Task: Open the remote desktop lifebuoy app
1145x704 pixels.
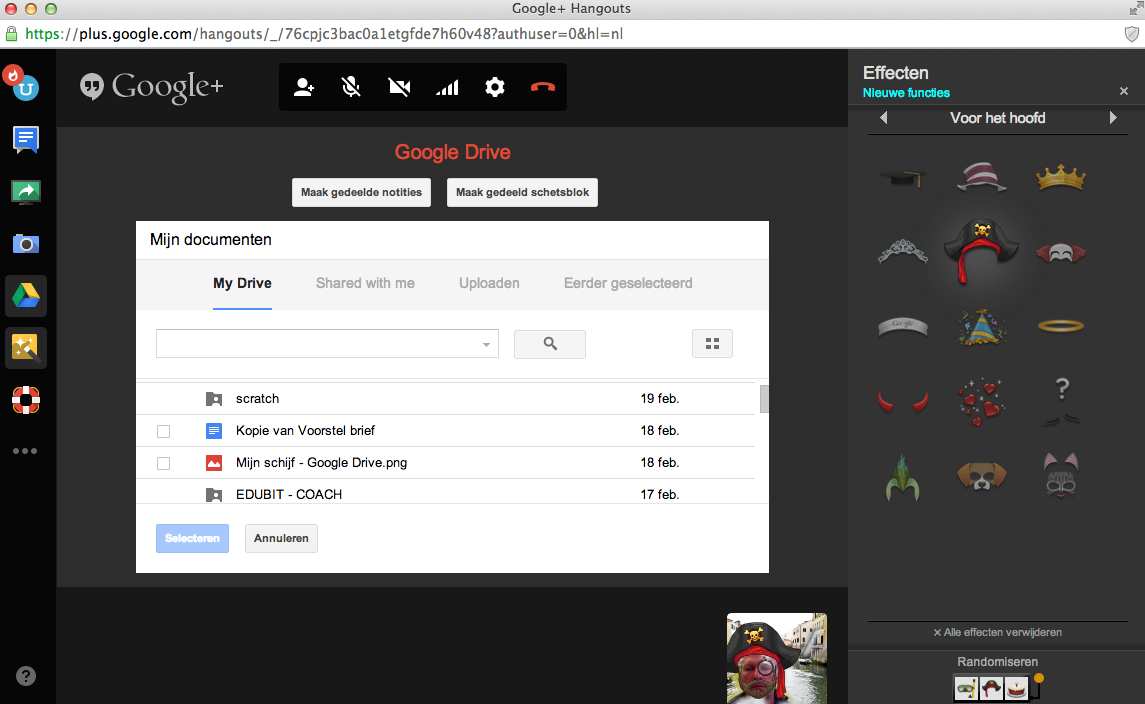Action: pyautogui.click(x=26, y=399)
